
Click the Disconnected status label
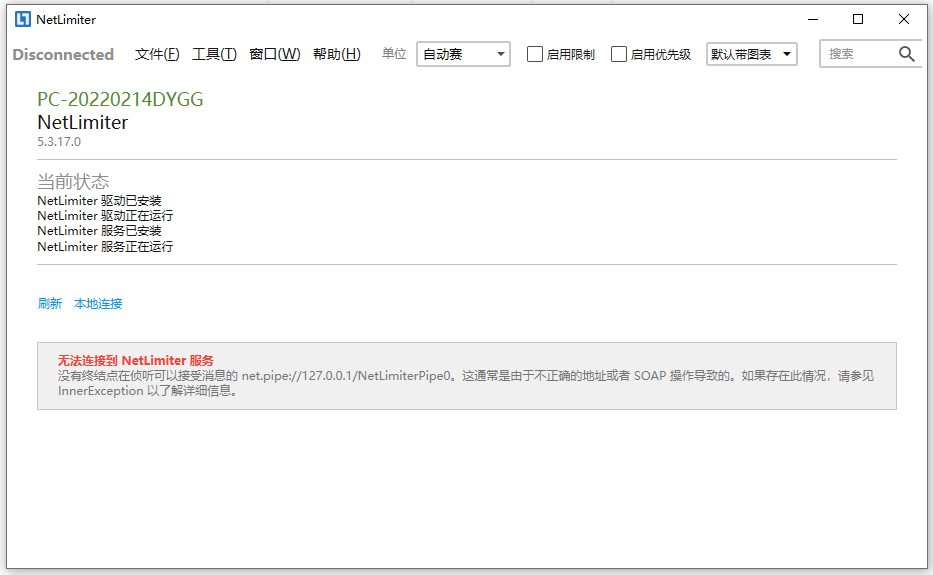(x=63, y=55)
